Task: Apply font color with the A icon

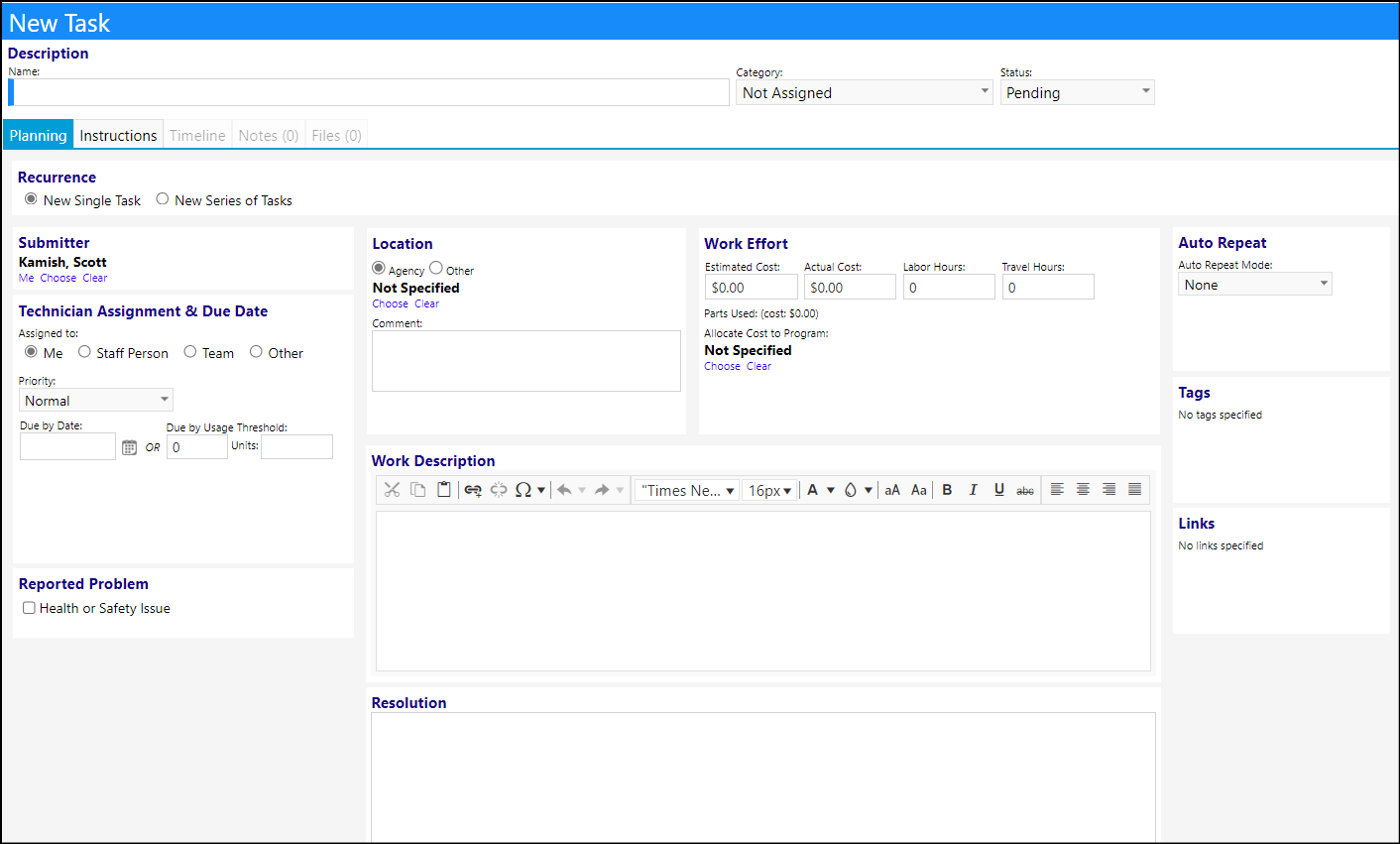Action: coord(813,490)
